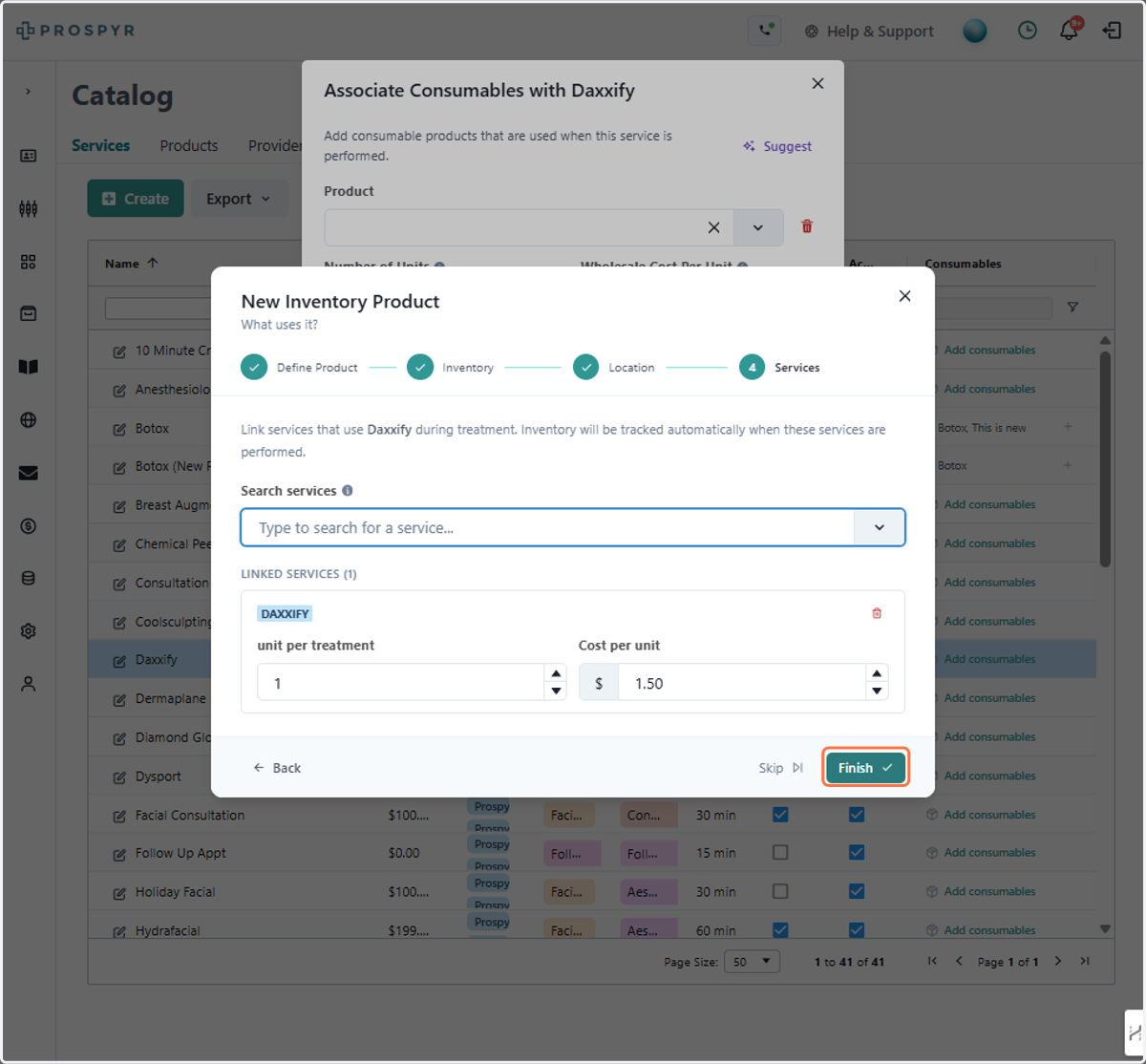This screenshot has height=1064, width=1146.
Task: Select step 4 Services
Action: (779, 367)
